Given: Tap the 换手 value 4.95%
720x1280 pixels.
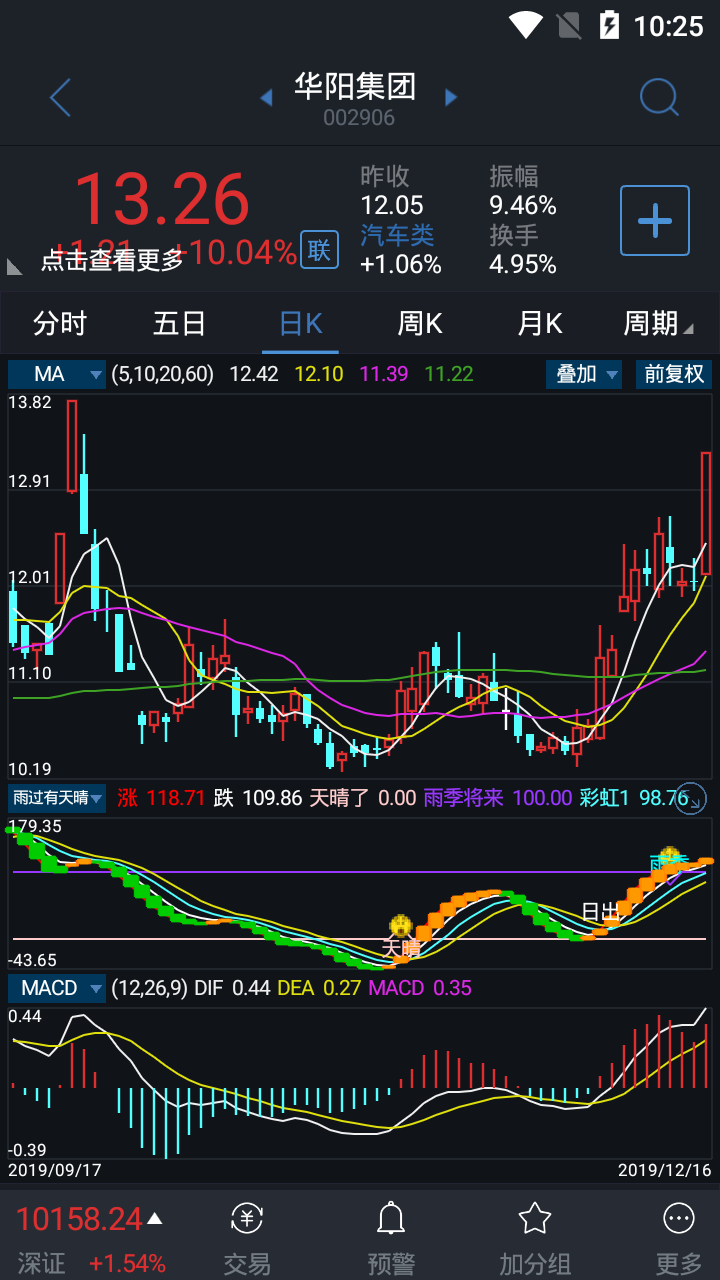Looking at the screenshot, I should (x=523, y=264).
